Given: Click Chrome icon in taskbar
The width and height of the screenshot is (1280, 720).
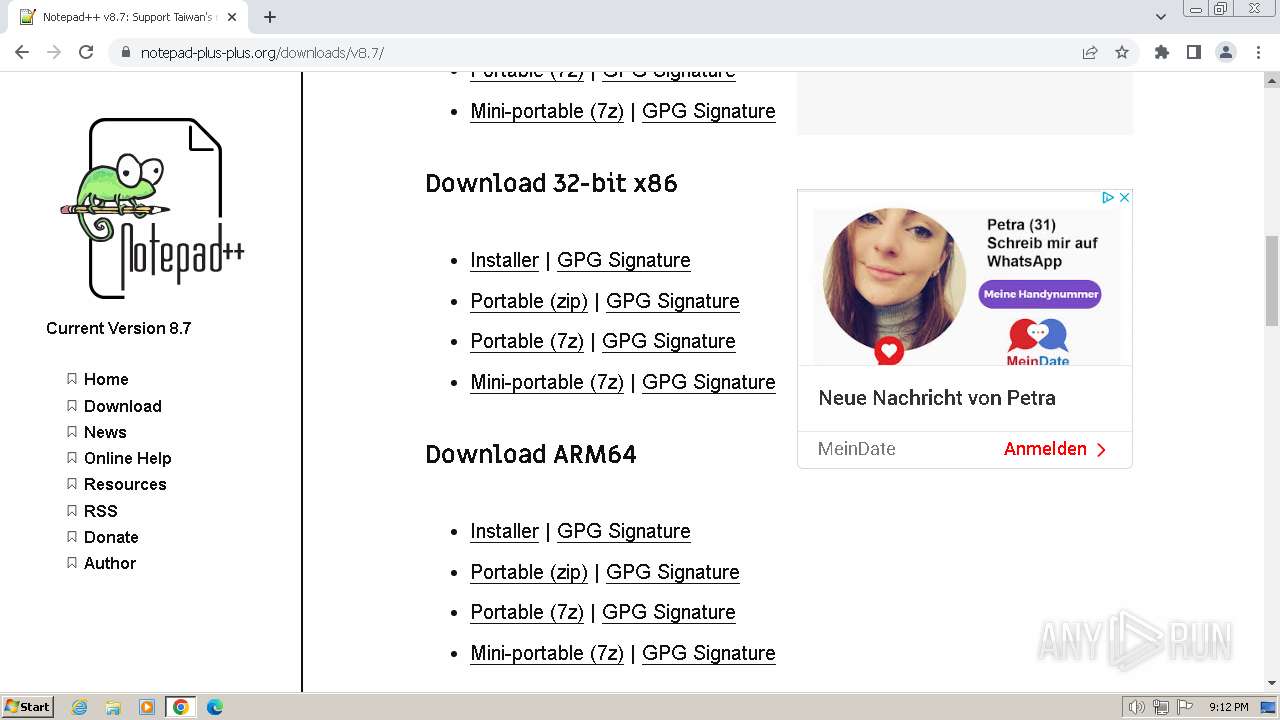Looking at the screenshot, I should pyautogui.click(x=181, y=707).
